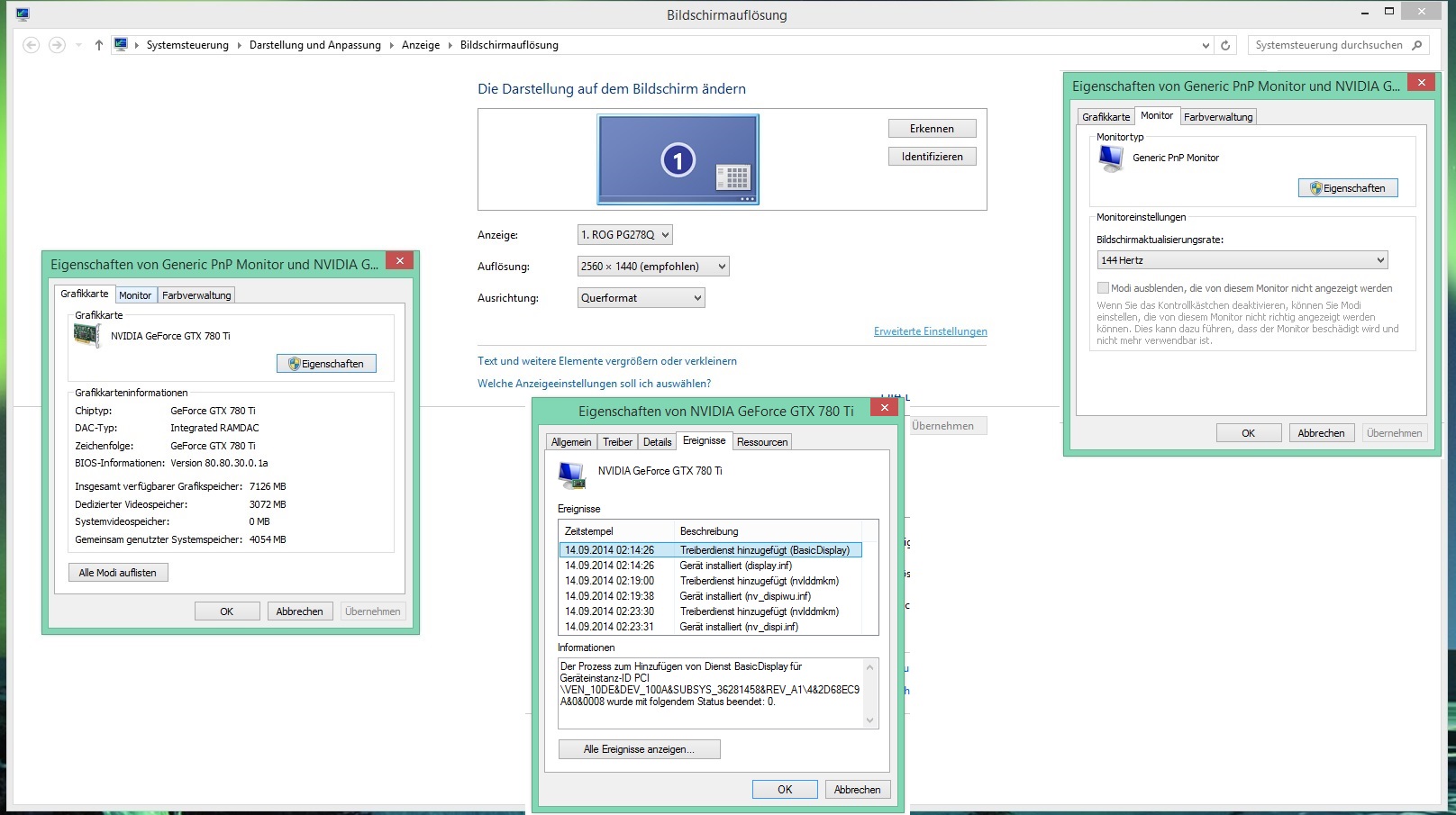Expand the chevron after Systemsteuerung in the breadcrumb

coord(240,45)
